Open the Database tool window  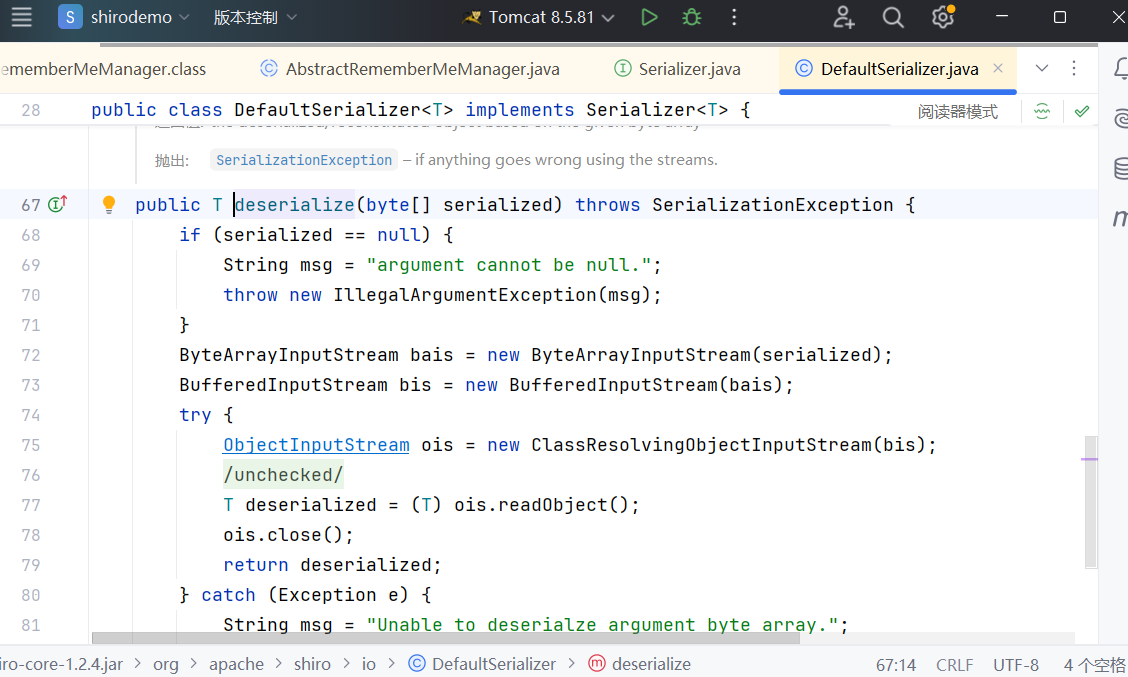pyautogui.click(x=1120, y=169)
